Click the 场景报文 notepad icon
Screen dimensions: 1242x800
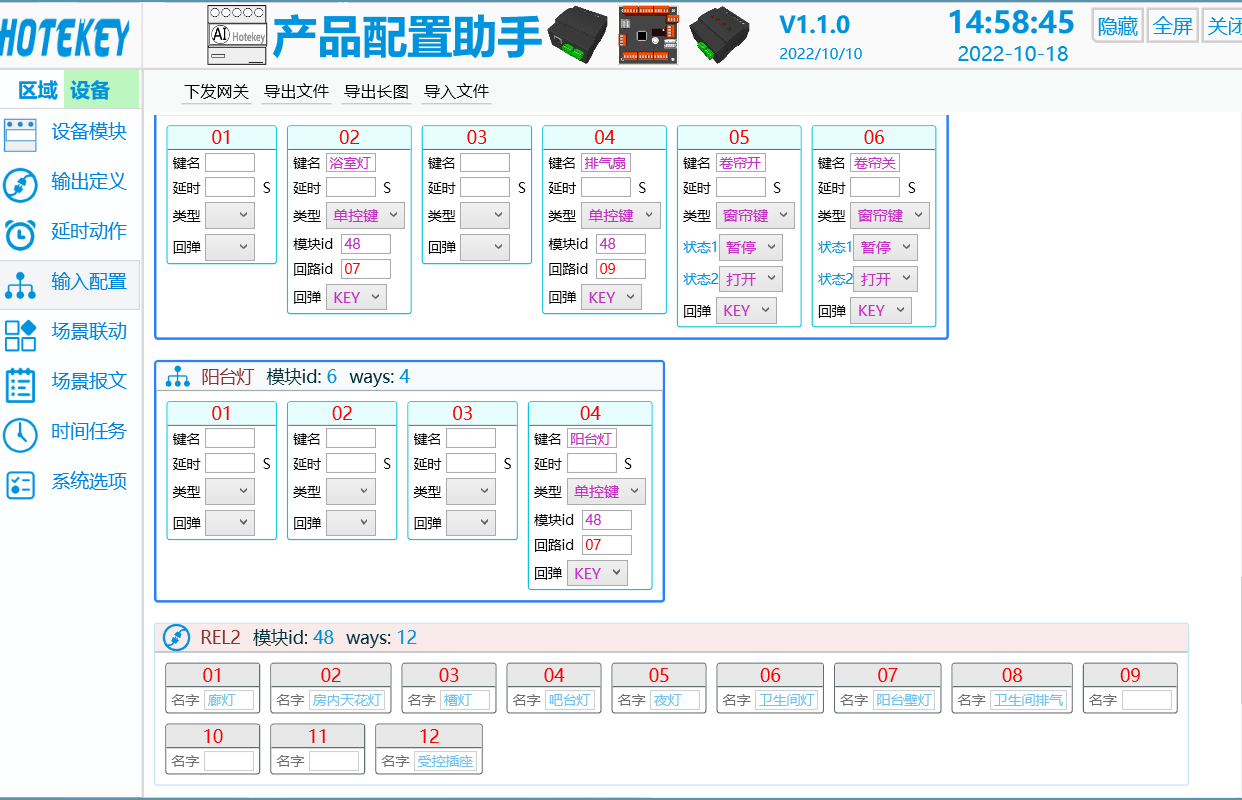coord(21,384)
